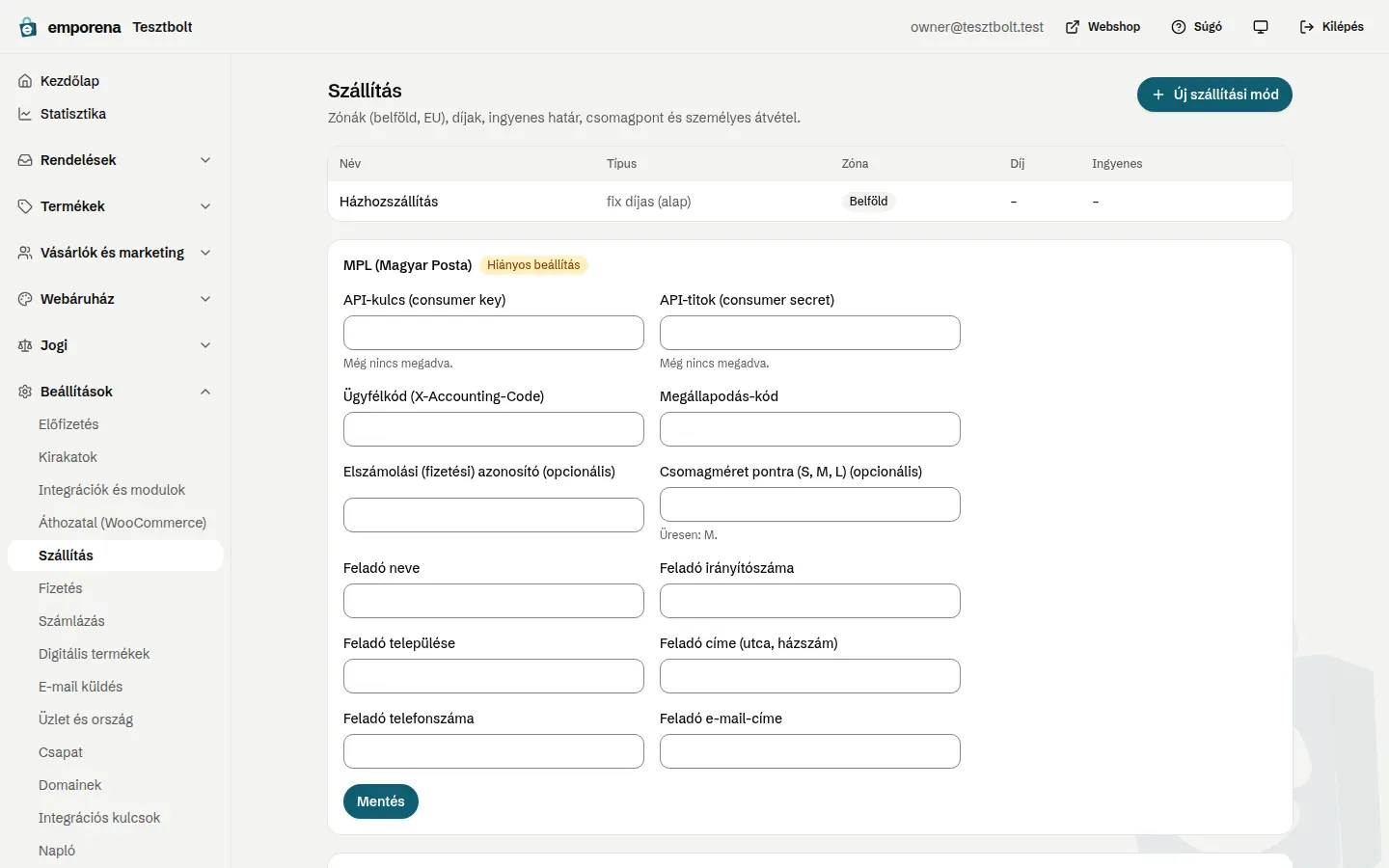Image resolution: width=1389 pixels, height=868 pixels.
Task: Expand the Termékek menu chevron
Action: pos(205,206)
